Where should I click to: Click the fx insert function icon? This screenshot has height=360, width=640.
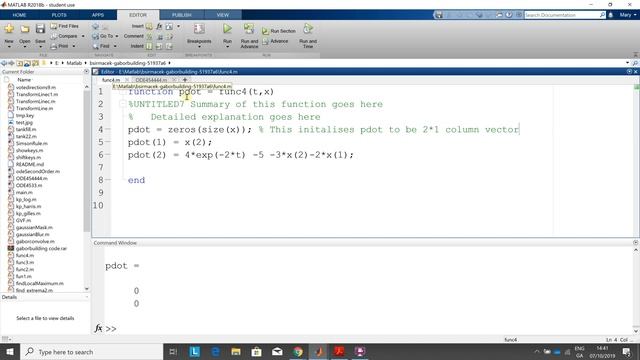click(x=159, y=27)
